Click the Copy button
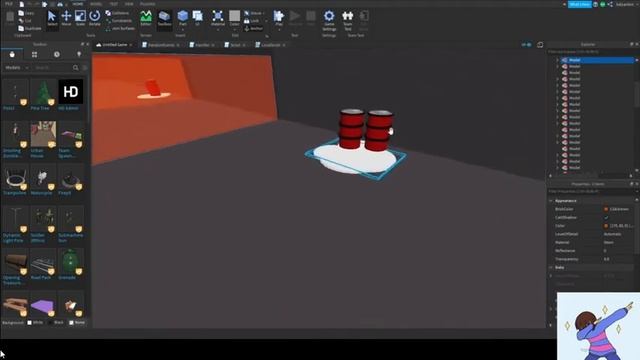 (x=27, y=13)
